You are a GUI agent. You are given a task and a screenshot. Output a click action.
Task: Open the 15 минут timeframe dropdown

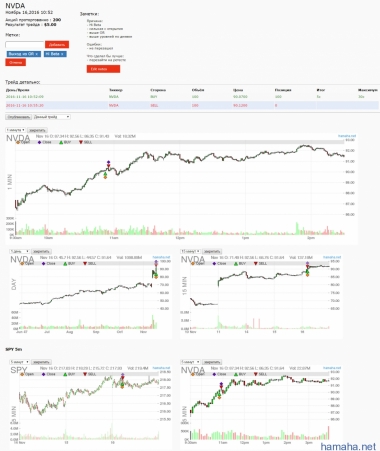point(190,251)
